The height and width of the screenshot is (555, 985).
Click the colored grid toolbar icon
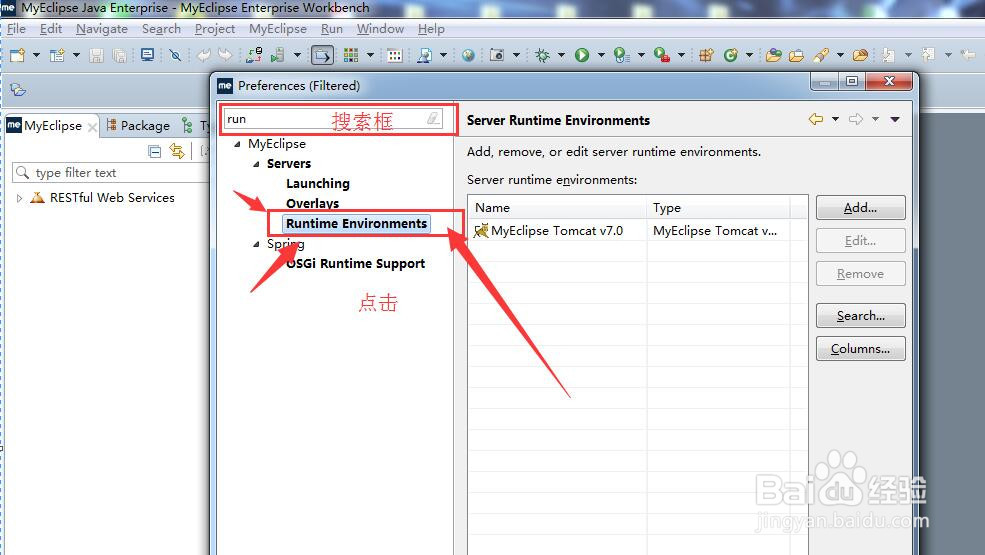(351, 55)
